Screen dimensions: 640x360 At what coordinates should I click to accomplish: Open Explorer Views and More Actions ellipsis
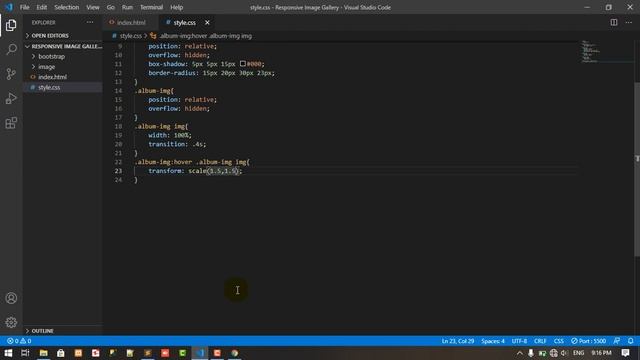[90, 22]
